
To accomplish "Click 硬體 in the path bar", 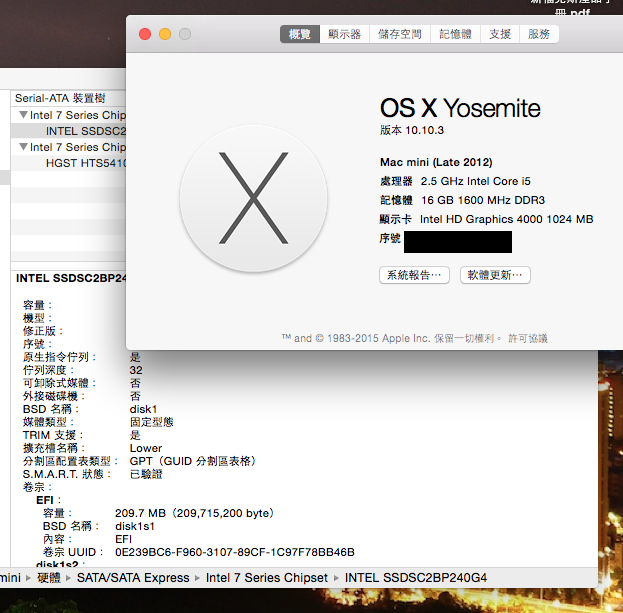I will coord(49,578).
